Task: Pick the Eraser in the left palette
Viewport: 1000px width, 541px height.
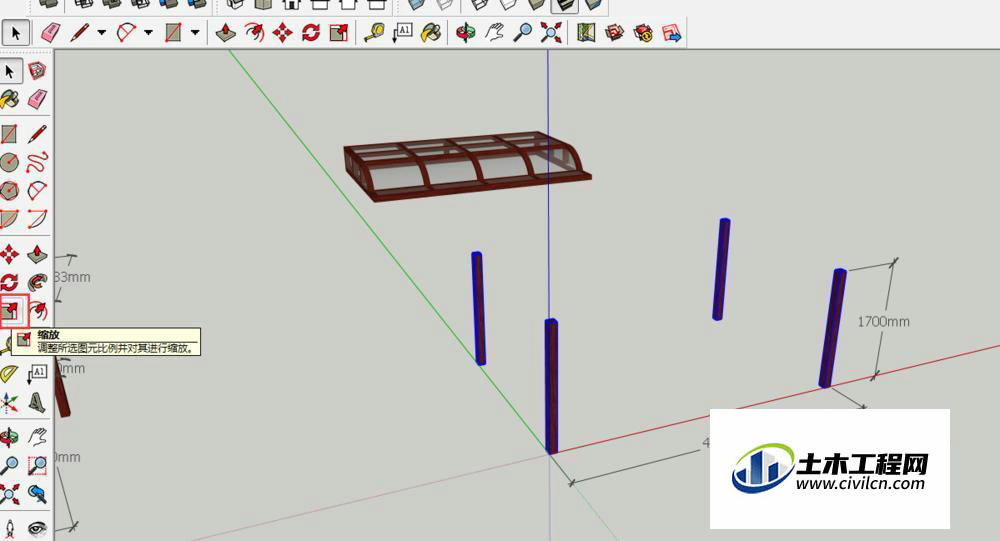Action: click(38, 99)
